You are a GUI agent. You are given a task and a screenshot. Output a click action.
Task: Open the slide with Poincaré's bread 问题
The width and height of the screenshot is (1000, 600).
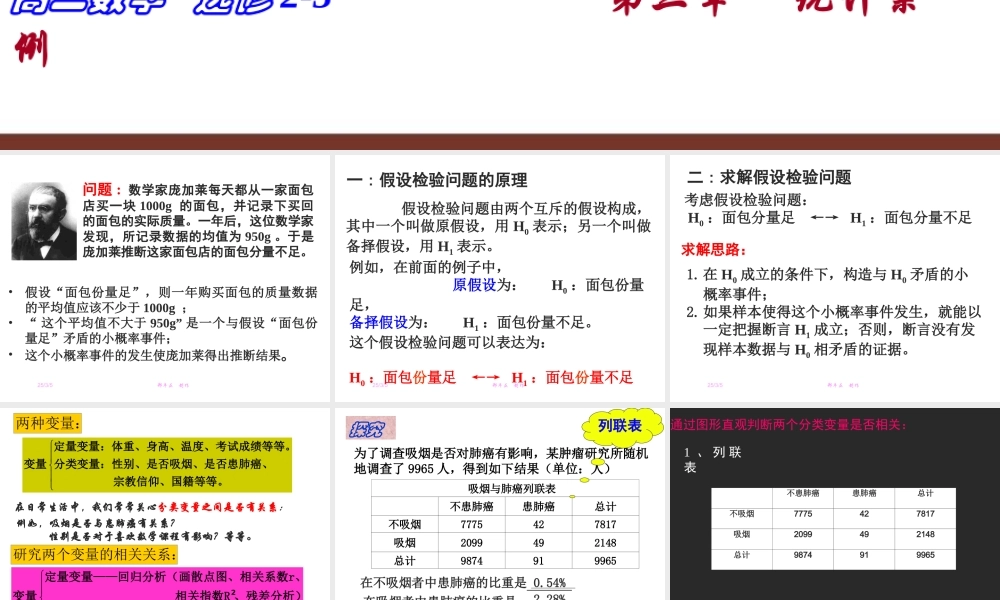pos(165,278)
